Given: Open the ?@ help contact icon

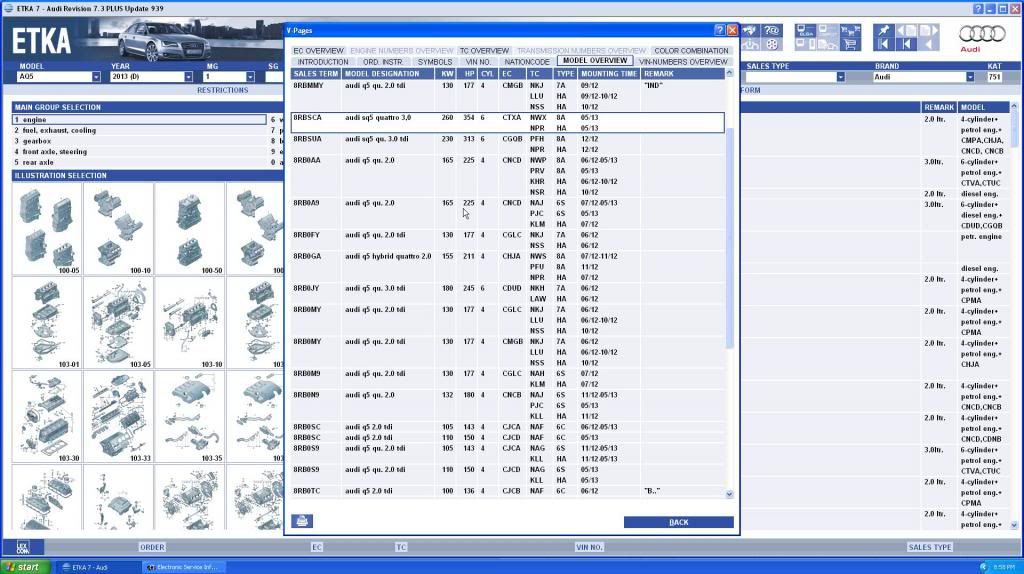Looking at the screenshot, I should (x=772, y=31).
